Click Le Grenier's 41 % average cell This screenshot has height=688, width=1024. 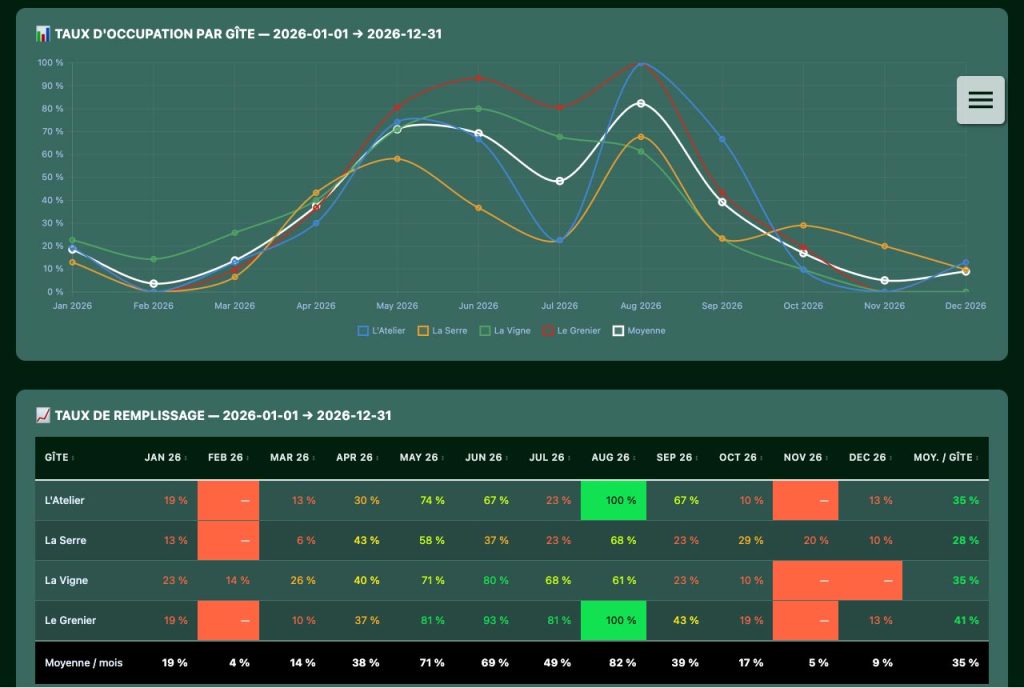[946, 620]
